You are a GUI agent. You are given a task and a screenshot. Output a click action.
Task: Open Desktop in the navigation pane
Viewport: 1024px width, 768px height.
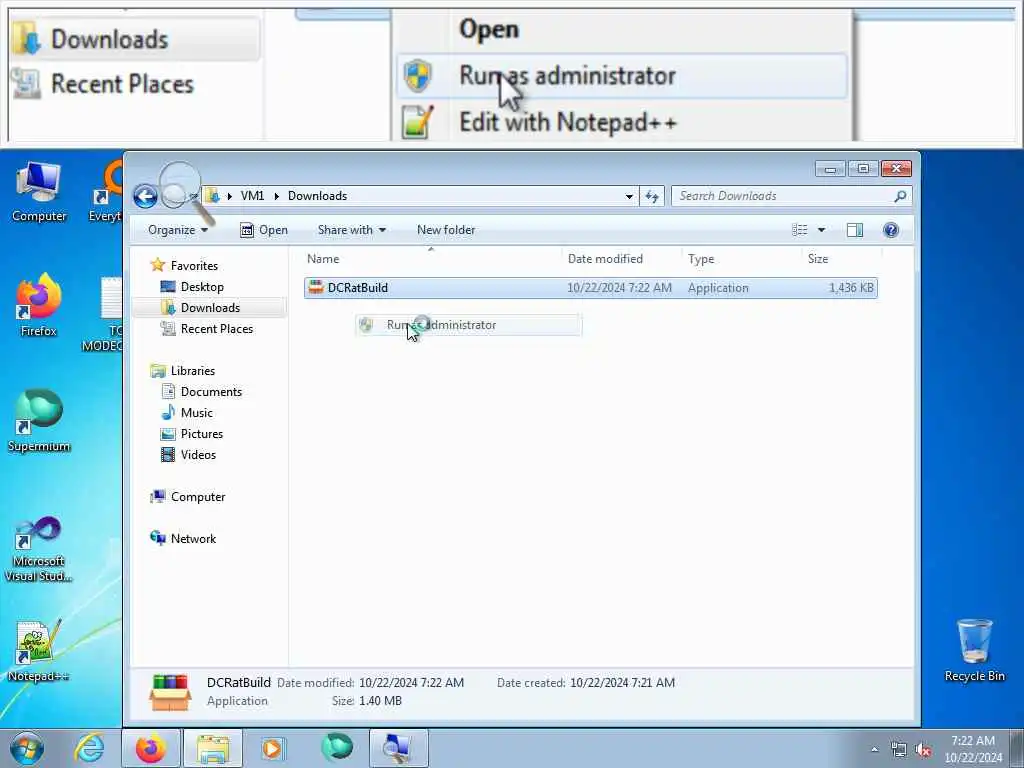[202, 287]
